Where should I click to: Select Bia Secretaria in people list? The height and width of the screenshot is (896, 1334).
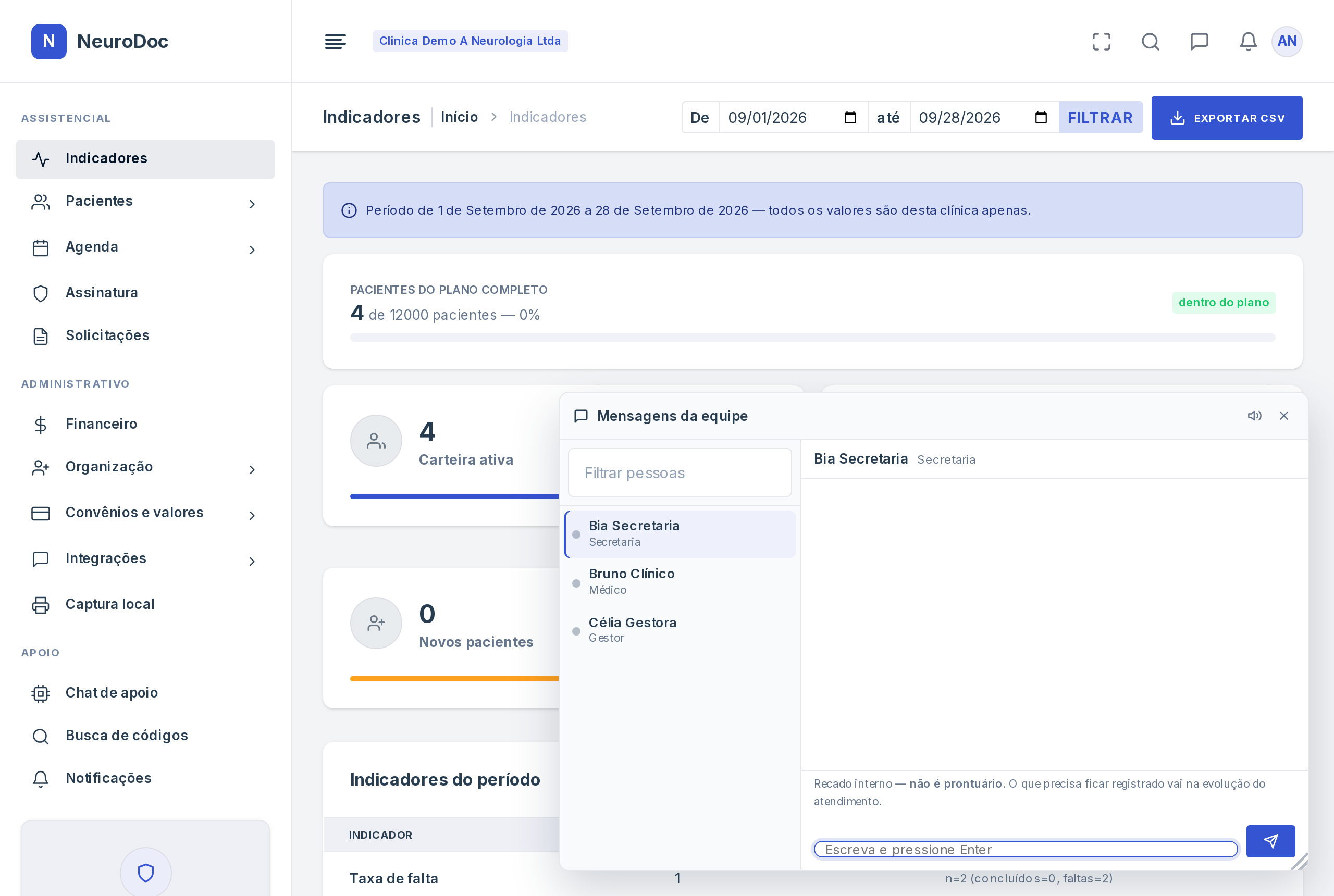pos(680,534)
